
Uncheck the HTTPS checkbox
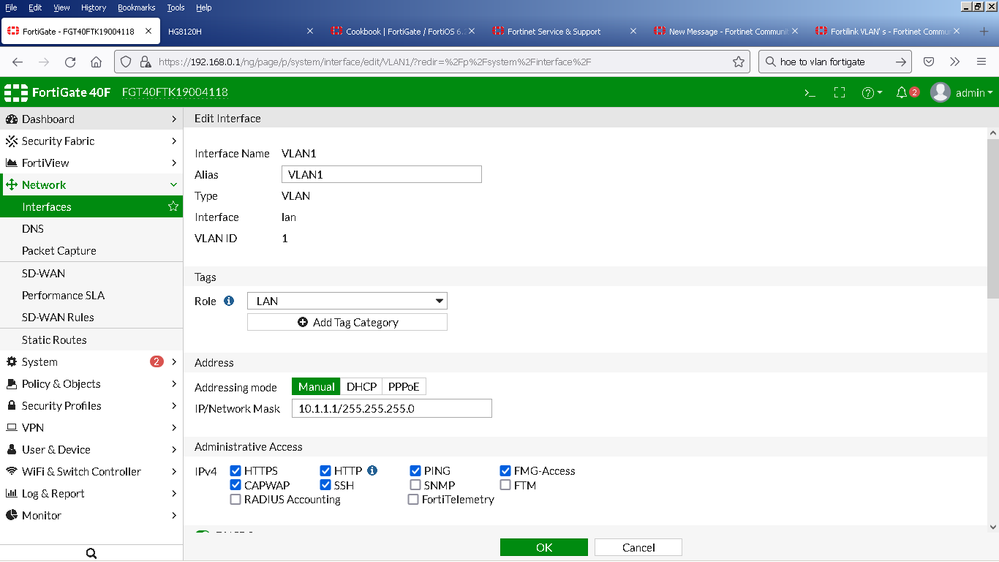click(235, 471)
